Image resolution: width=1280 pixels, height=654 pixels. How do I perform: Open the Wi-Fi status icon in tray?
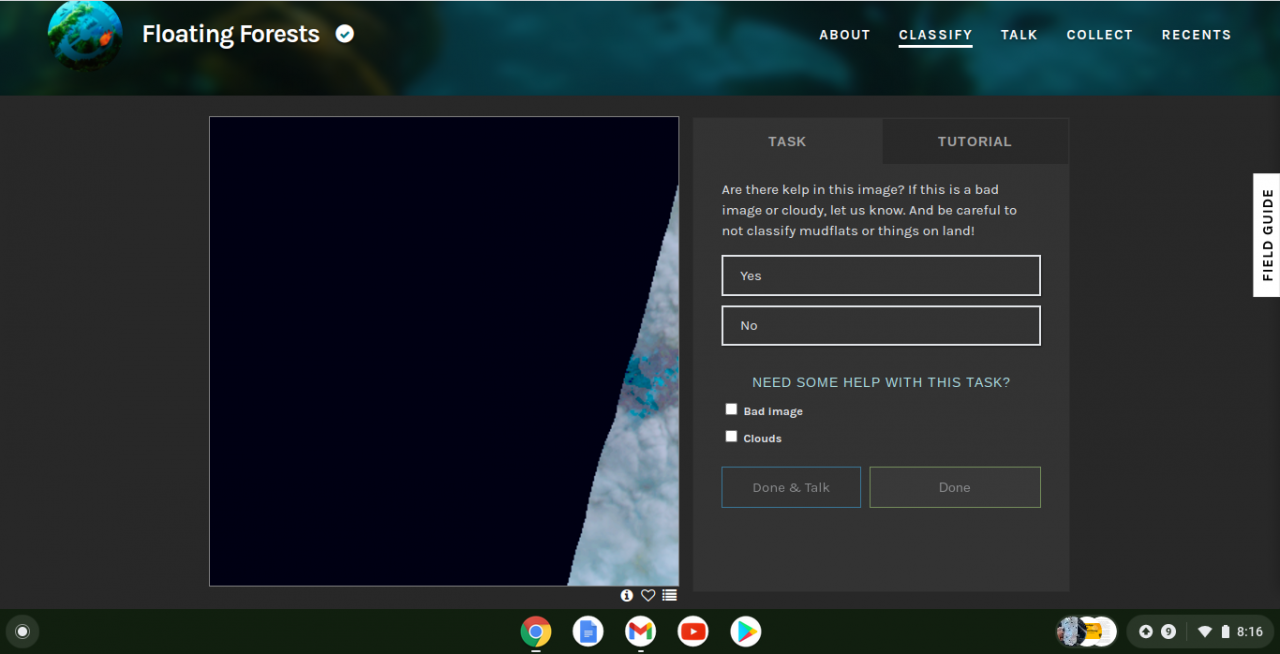coord(1205,631)
